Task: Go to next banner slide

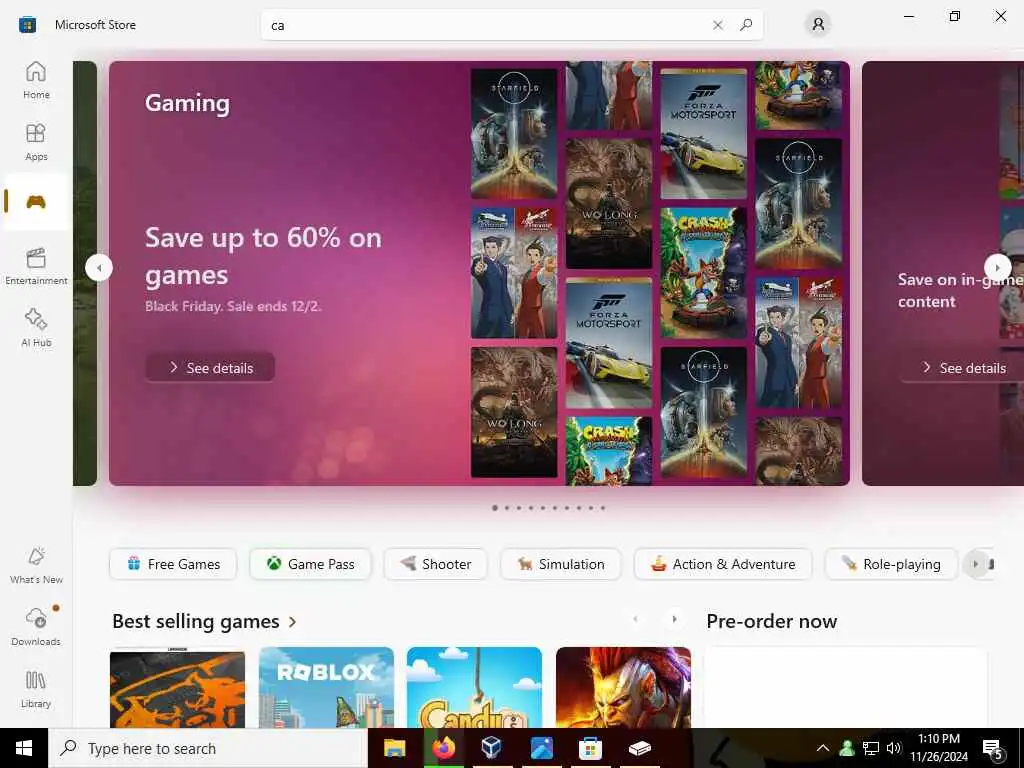Action: 997,267
